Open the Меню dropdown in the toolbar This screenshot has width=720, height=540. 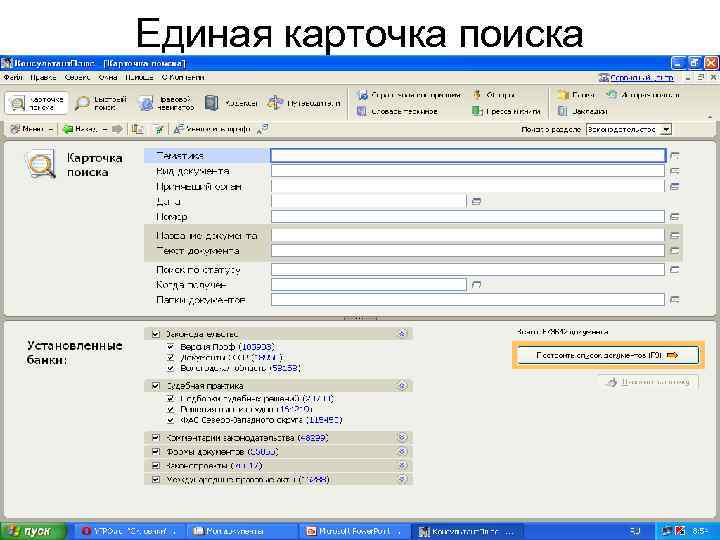pos(32,129)
